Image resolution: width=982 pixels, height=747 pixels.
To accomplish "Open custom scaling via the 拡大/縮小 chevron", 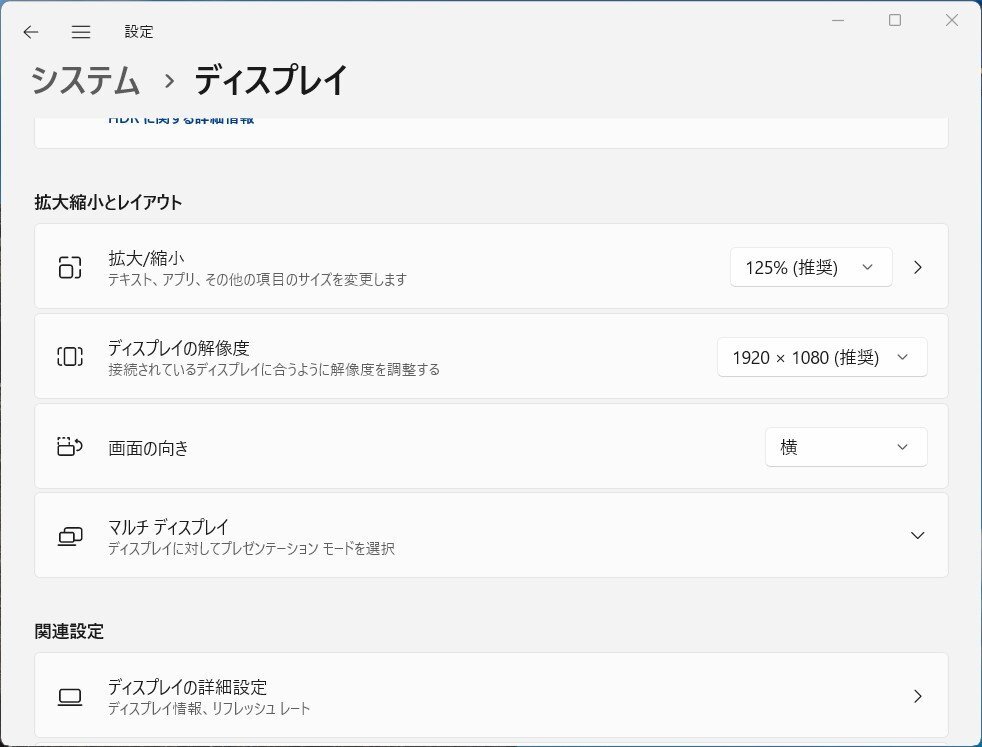I will coord(917,267).
